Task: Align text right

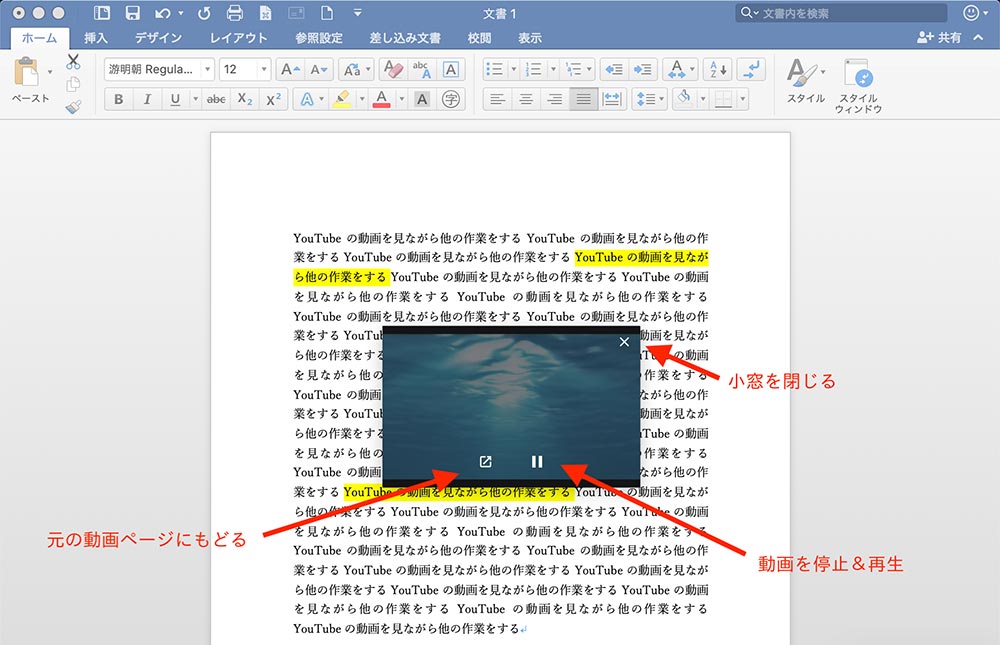Action: click(555, 99)
